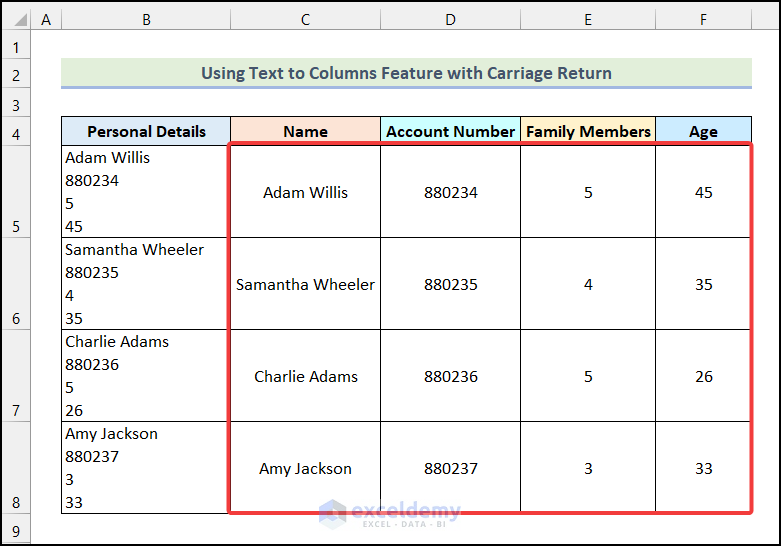Click the select-all corner triangle

tap(16, 20)
